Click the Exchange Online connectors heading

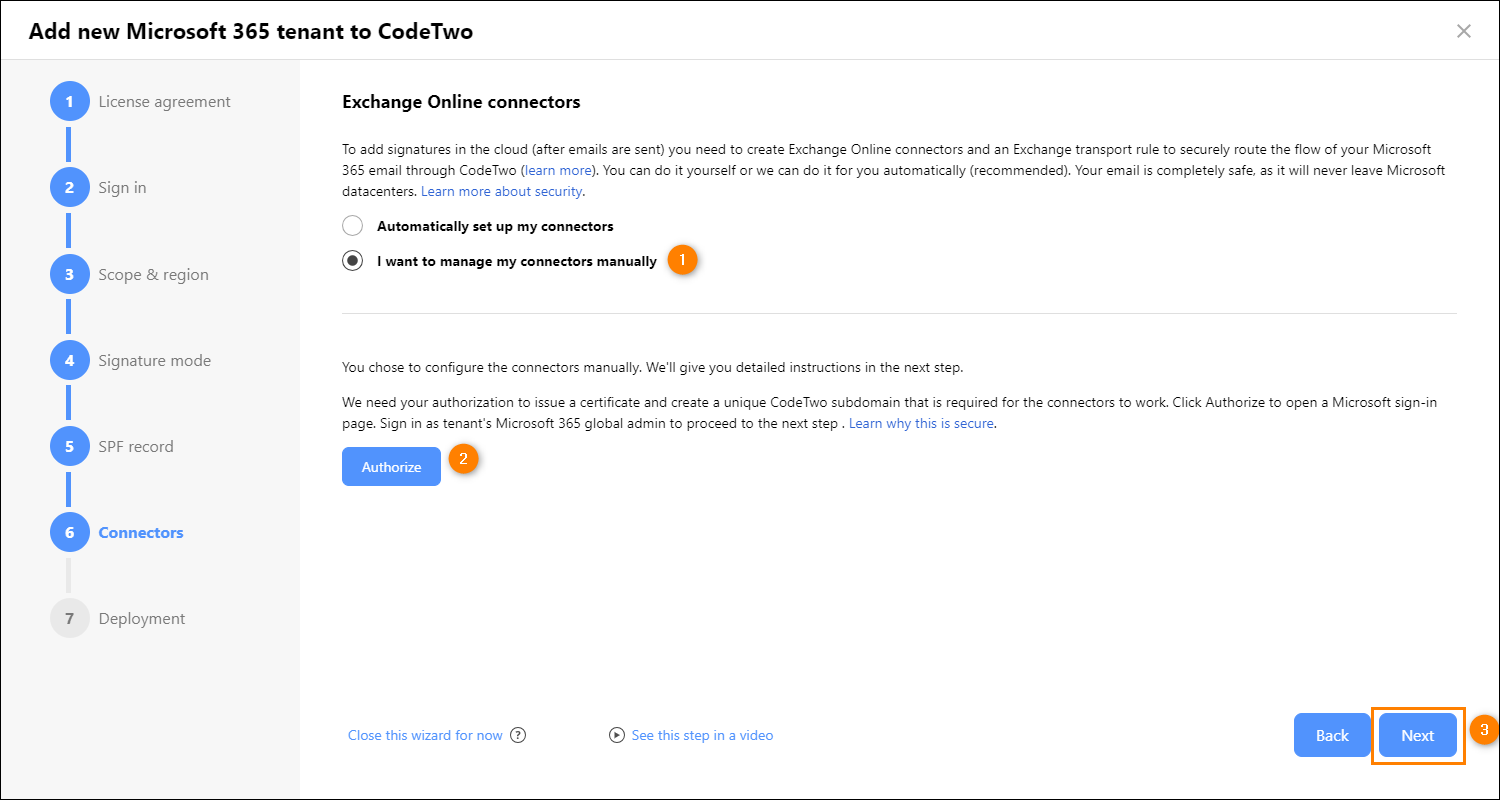[461, 101]
